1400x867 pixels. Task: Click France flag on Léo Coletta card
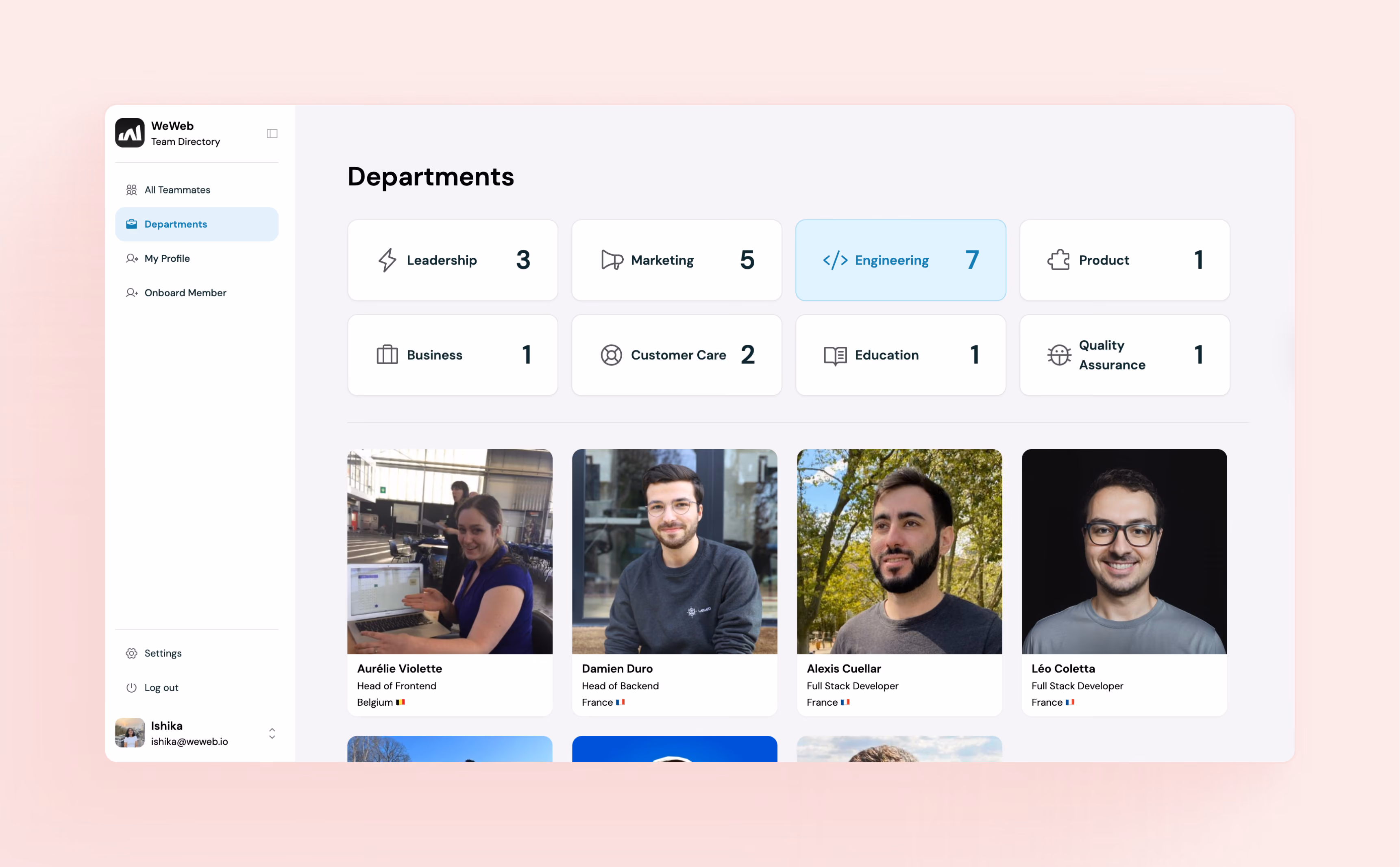point(1070,702)
